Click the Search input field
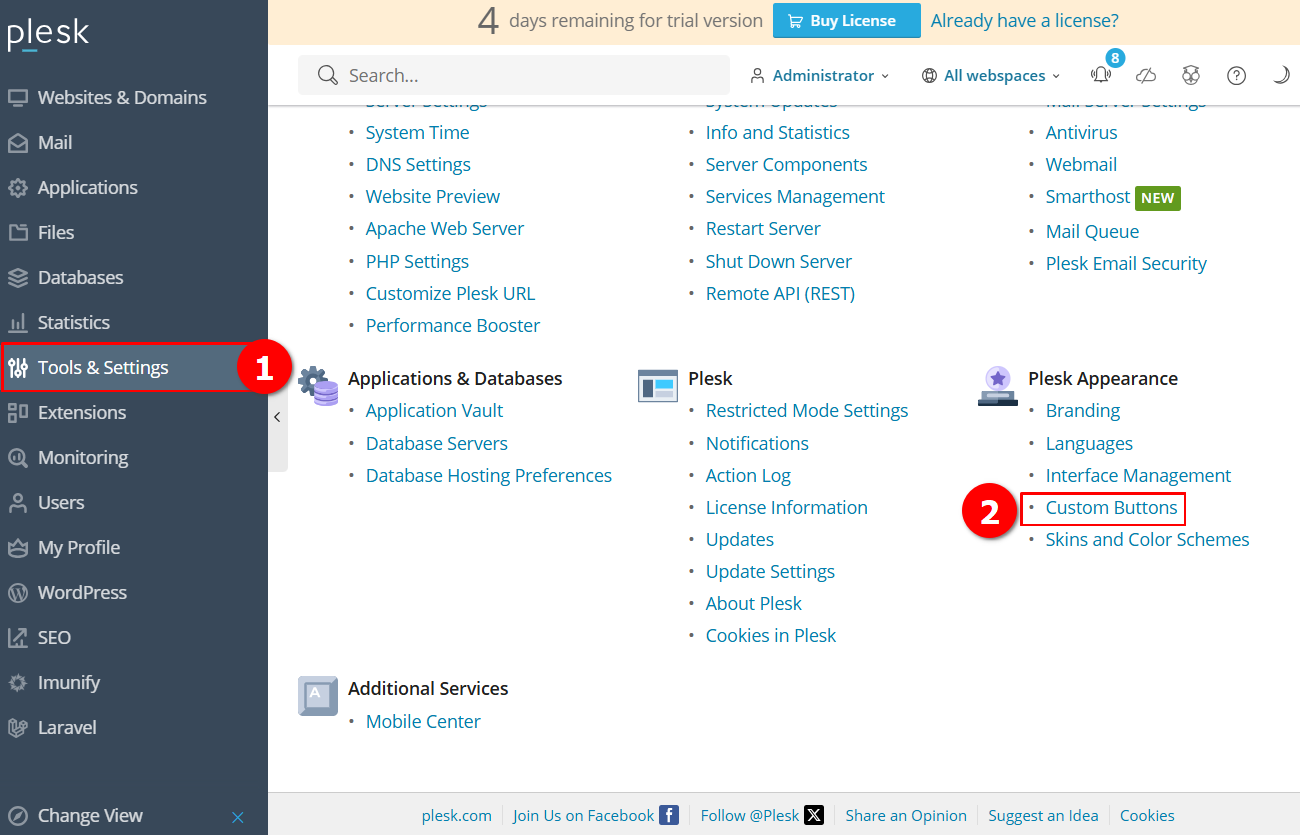 pos(514,75)
